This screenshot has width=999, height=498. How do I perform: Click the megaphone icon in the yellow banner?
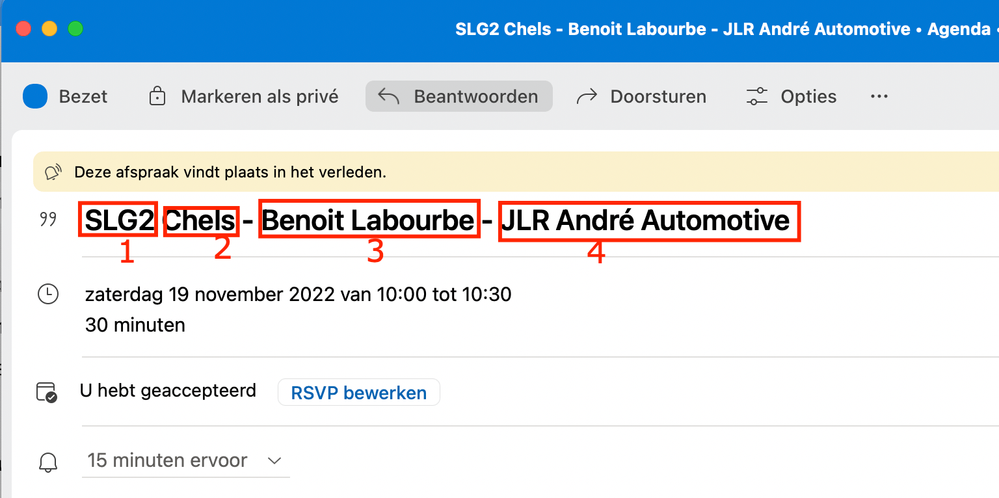point(54,172)
